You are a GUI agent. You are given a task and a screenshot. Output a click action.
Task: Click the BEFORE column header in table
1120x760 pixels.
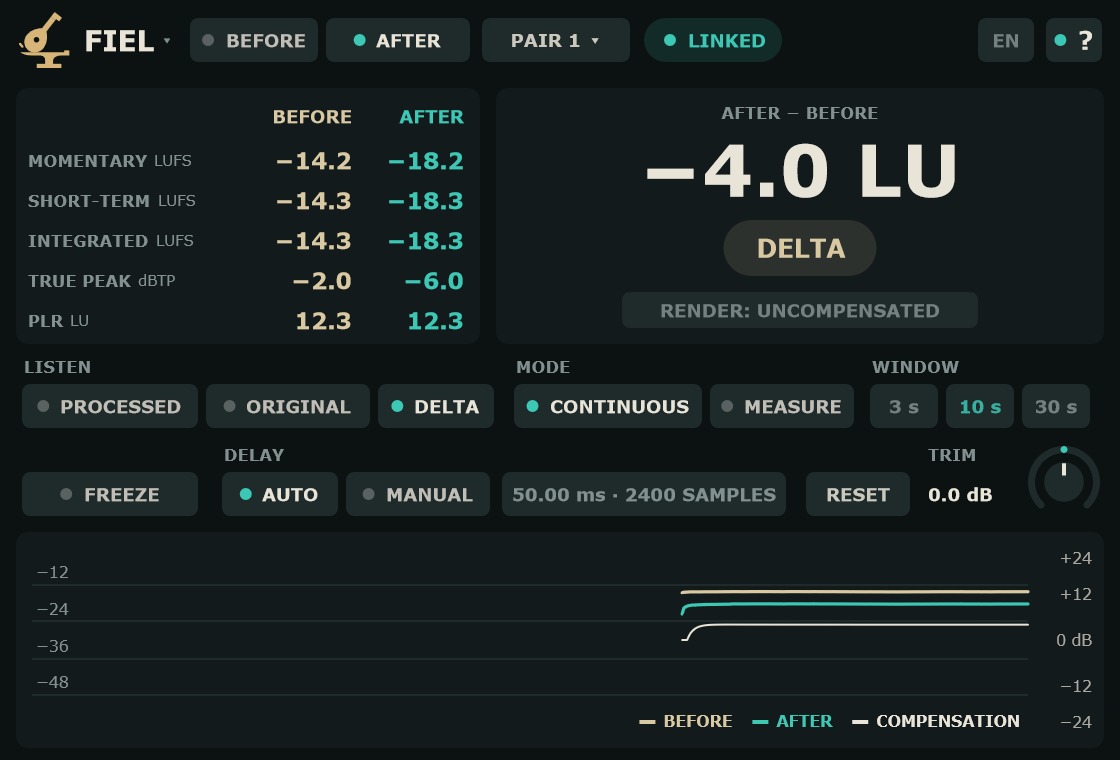tap(312, 116)
